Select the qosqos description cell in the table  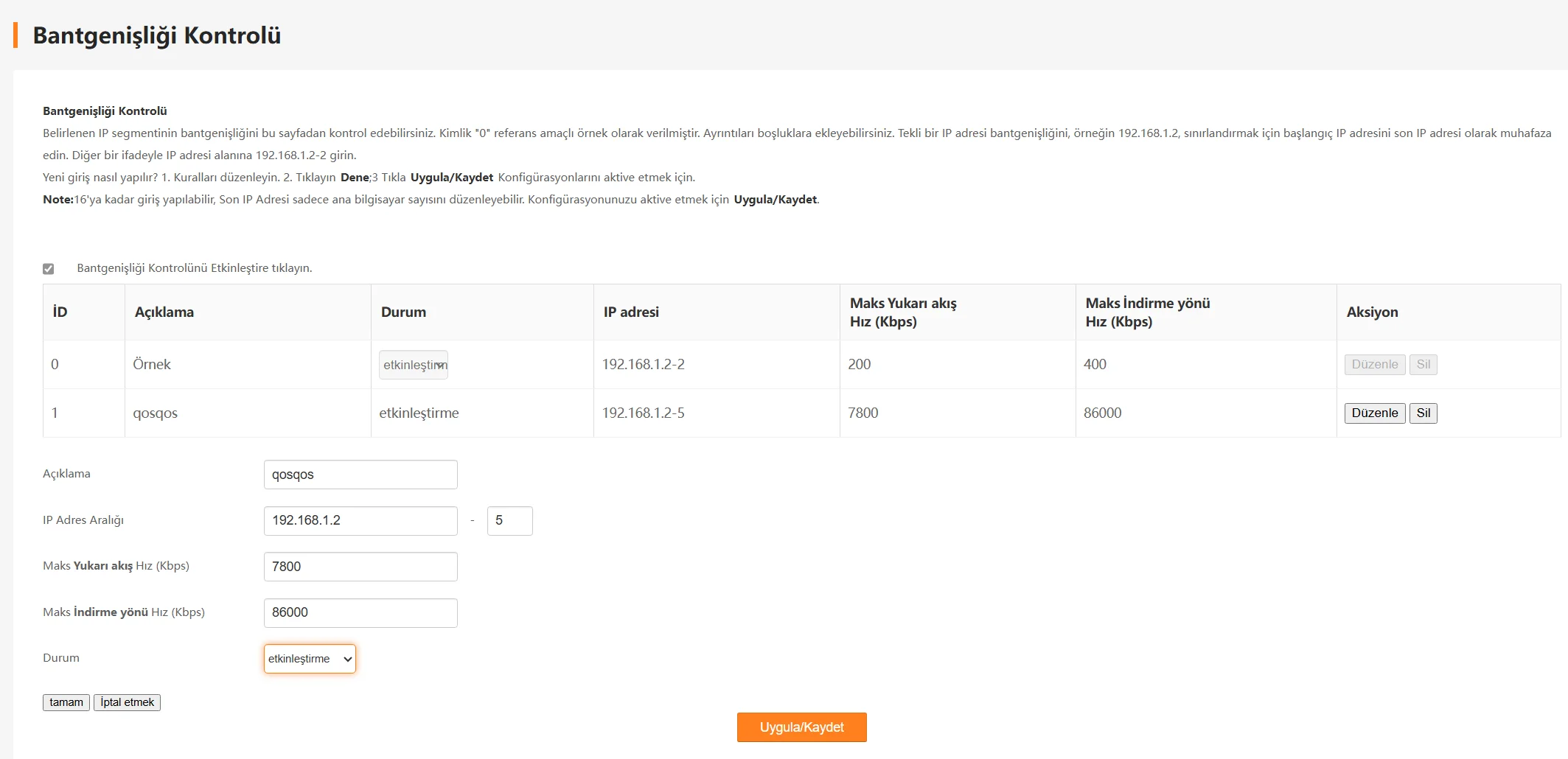[156, 413]
